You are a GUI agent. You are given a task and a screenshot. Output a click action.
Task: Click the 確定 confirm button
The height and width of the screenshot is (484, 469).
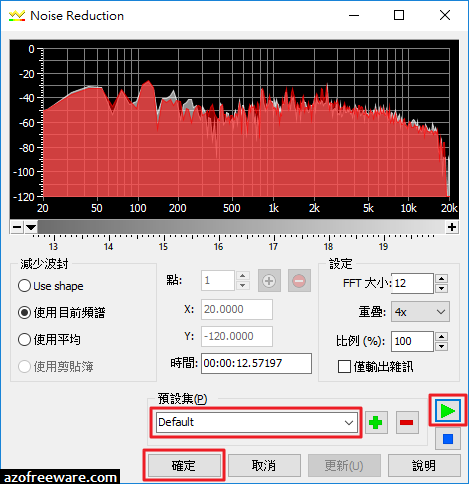[x=184, y=465]
